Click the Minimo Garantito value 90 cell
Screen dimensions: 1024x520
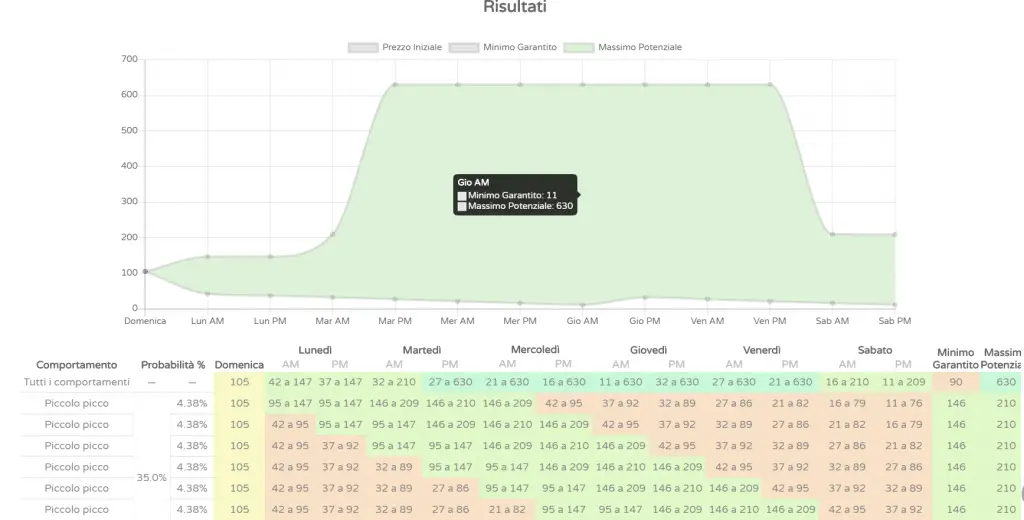pyautogui.click(x=955, y=382)
